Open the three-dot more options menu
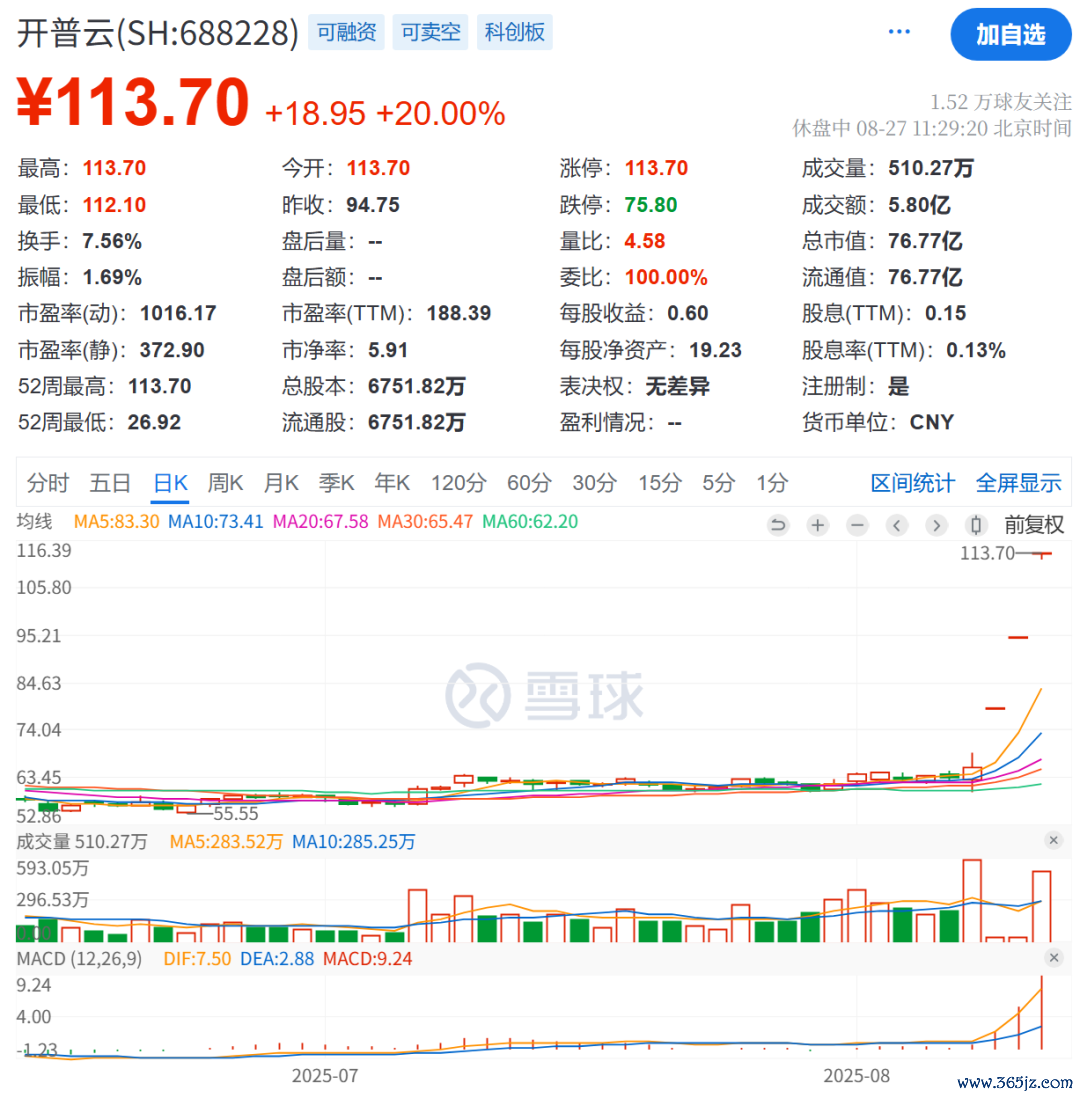This screenshot has width=1080, height=1098. coord(899,32)
